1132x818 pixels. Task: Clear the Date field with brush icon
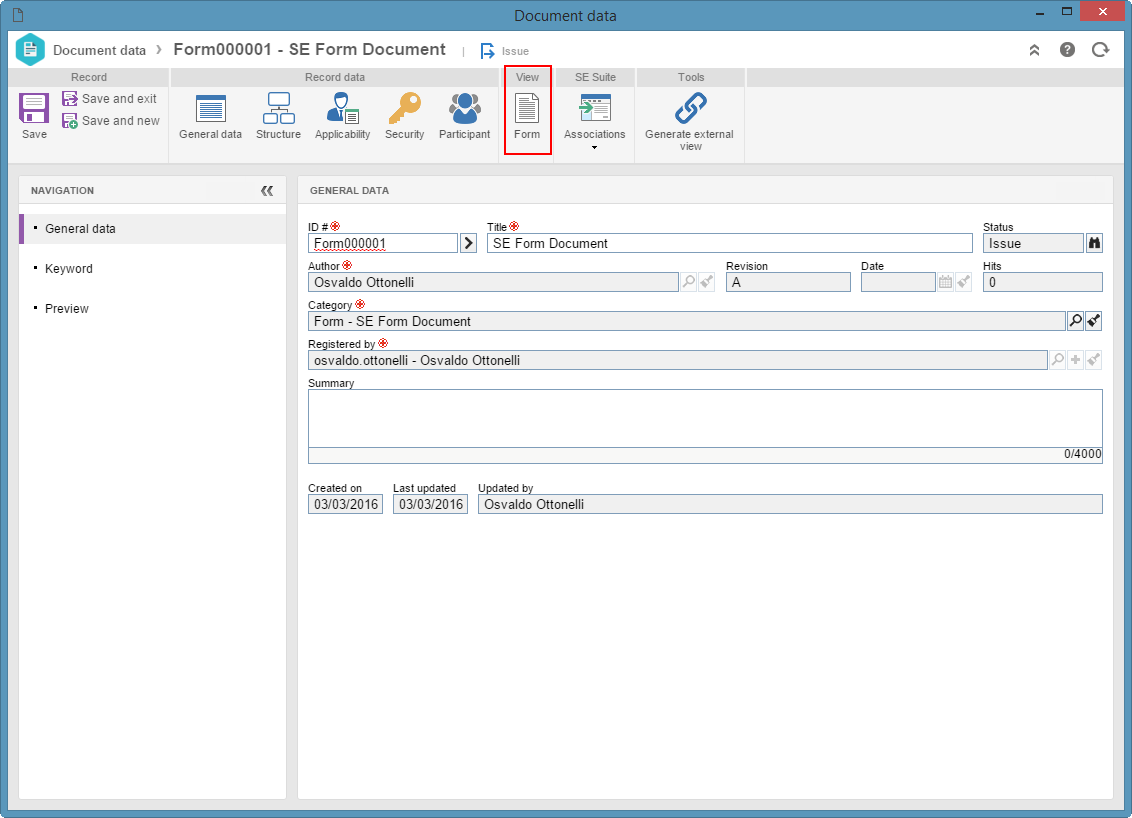pos(963,282)
